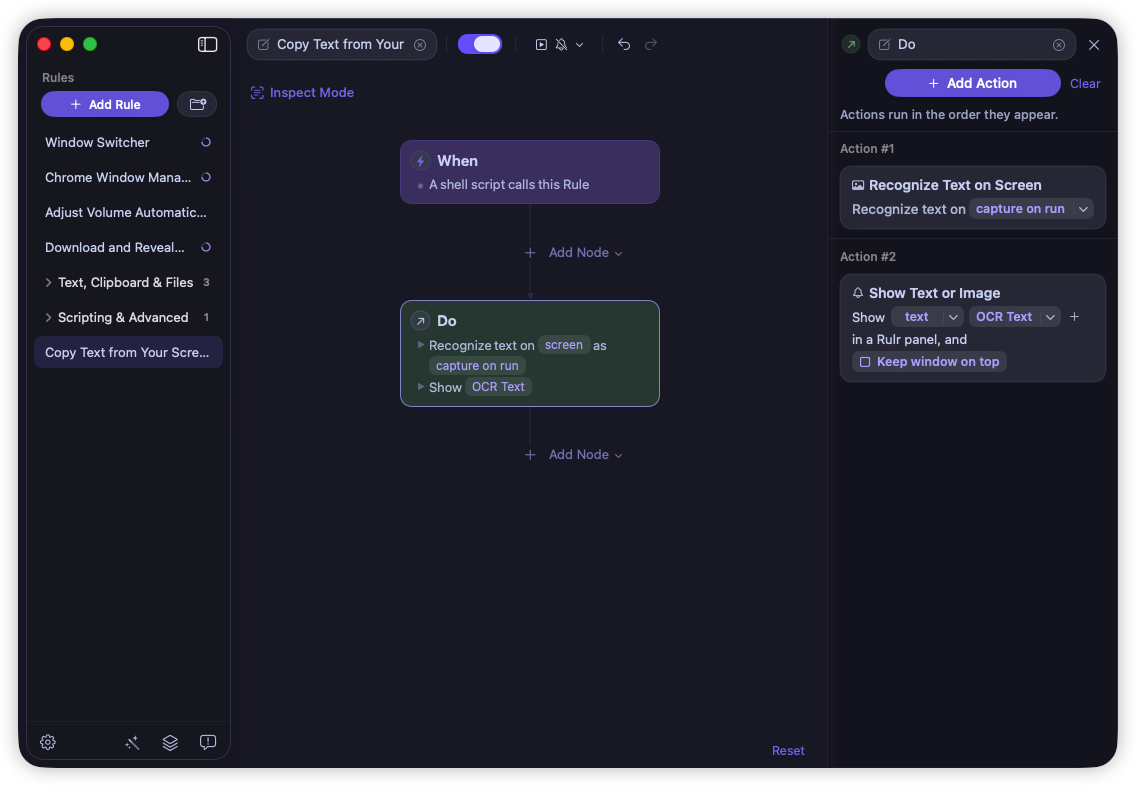Select the When trigger node
Image resolution: width=1136 pixels, height=786 pixels.
(x=530, y=172)
